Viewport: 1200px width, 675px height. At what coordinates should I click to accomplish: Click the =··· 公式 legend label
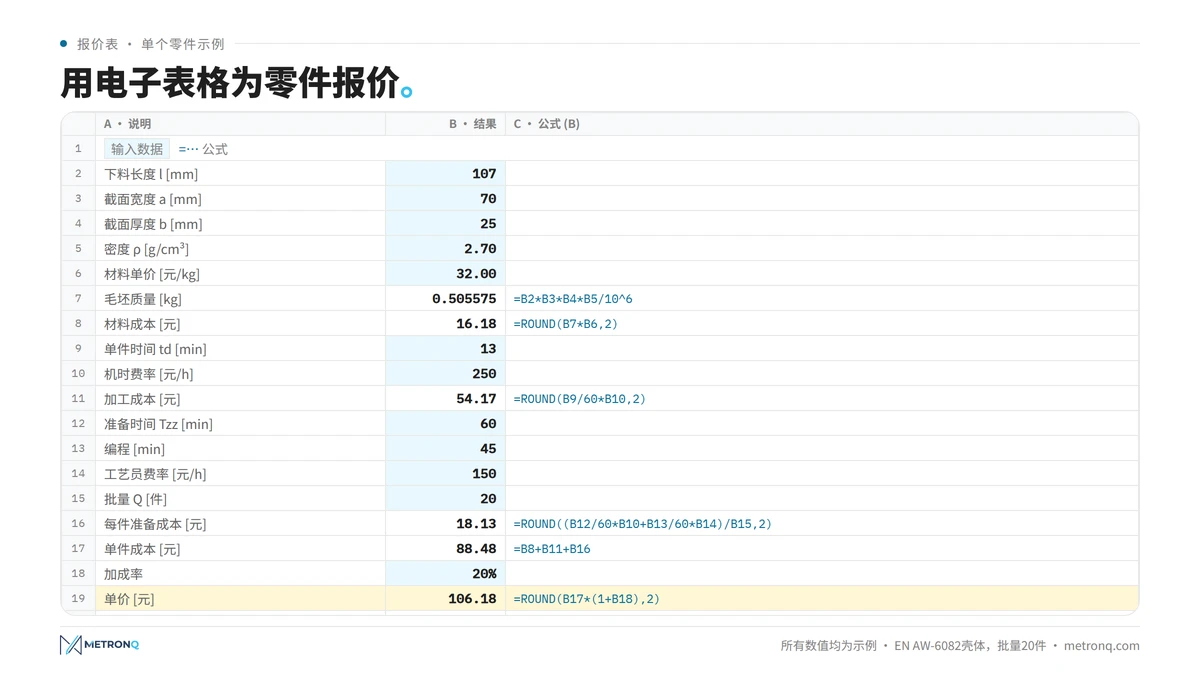(203, 149)
